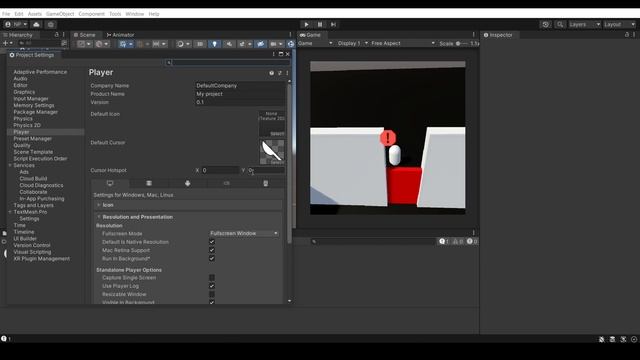The image size is (640, 360).
Task: Enable Capture Single Screen checkbox
Action: 212,278
